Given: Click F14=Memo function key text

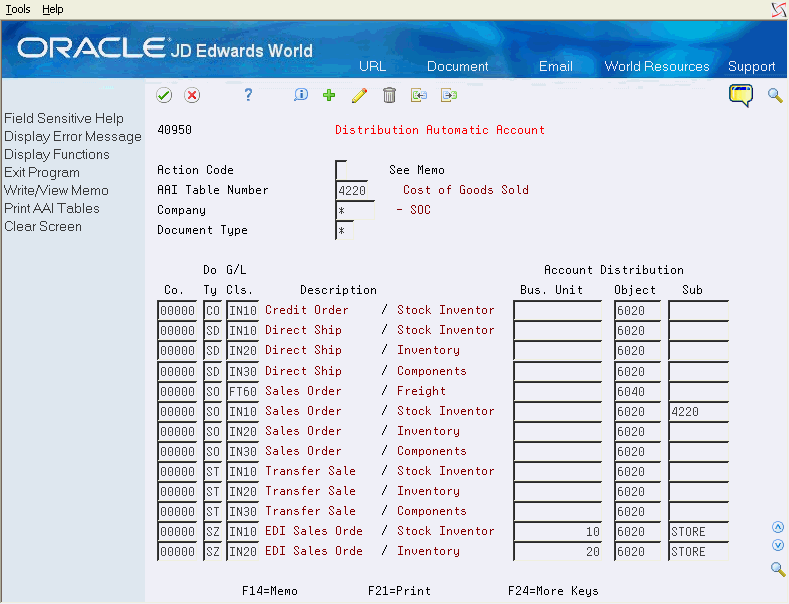Looking at the screenshot, I should coord(270,591).
